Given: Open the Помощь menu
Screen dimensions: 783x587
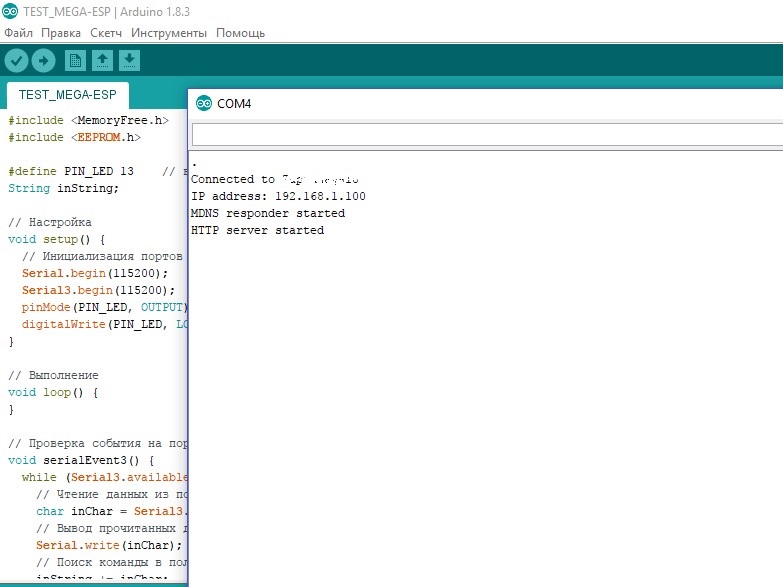Looking at the screenshot, I should pos(240,33).
